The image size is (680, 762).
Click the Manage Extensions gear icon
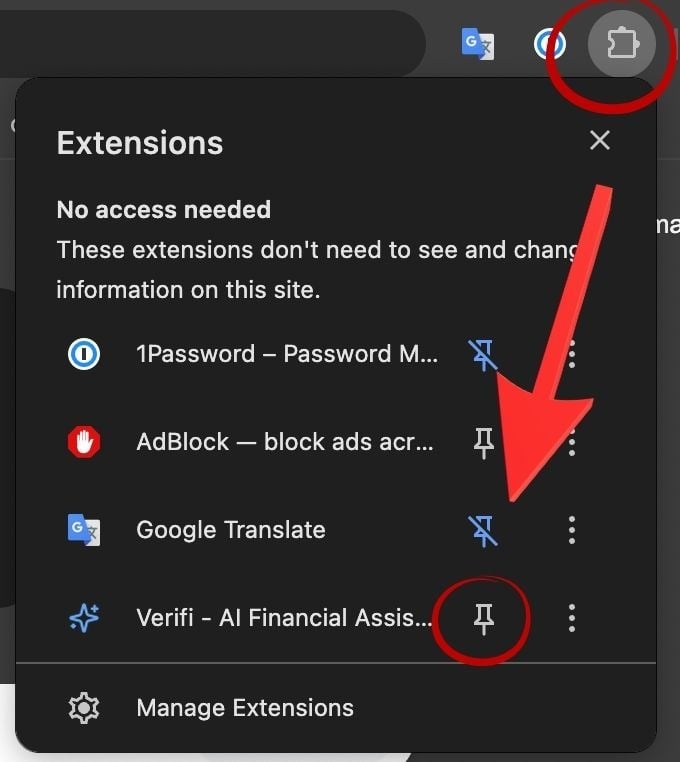click(84, 708)
